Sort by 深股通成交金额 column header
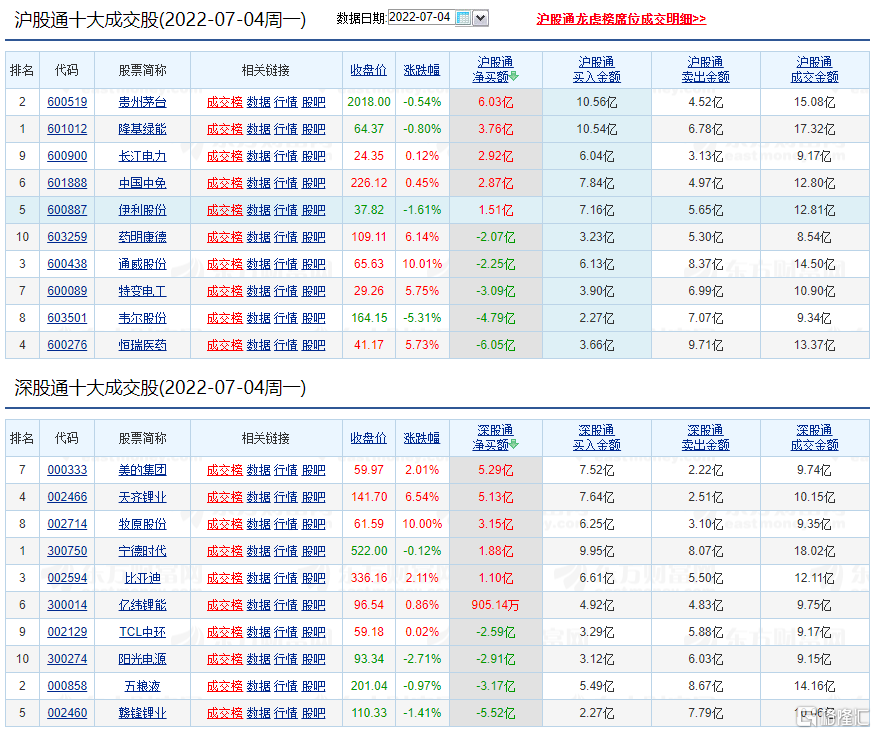Screen dimensions: 876x735 pyautogui.click(x=815, y=438)
